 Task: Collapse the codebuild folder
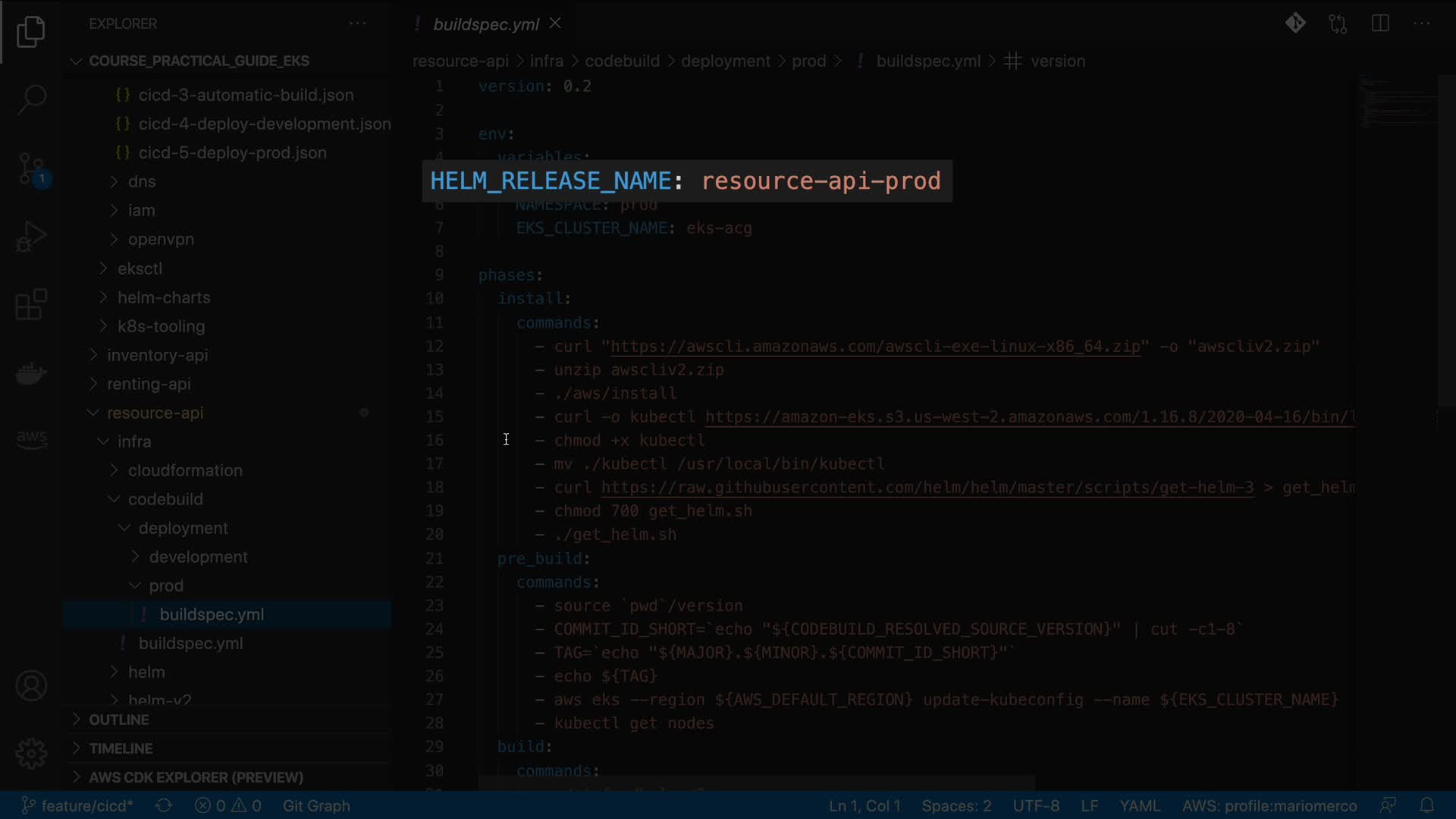[x=165, y=499]
